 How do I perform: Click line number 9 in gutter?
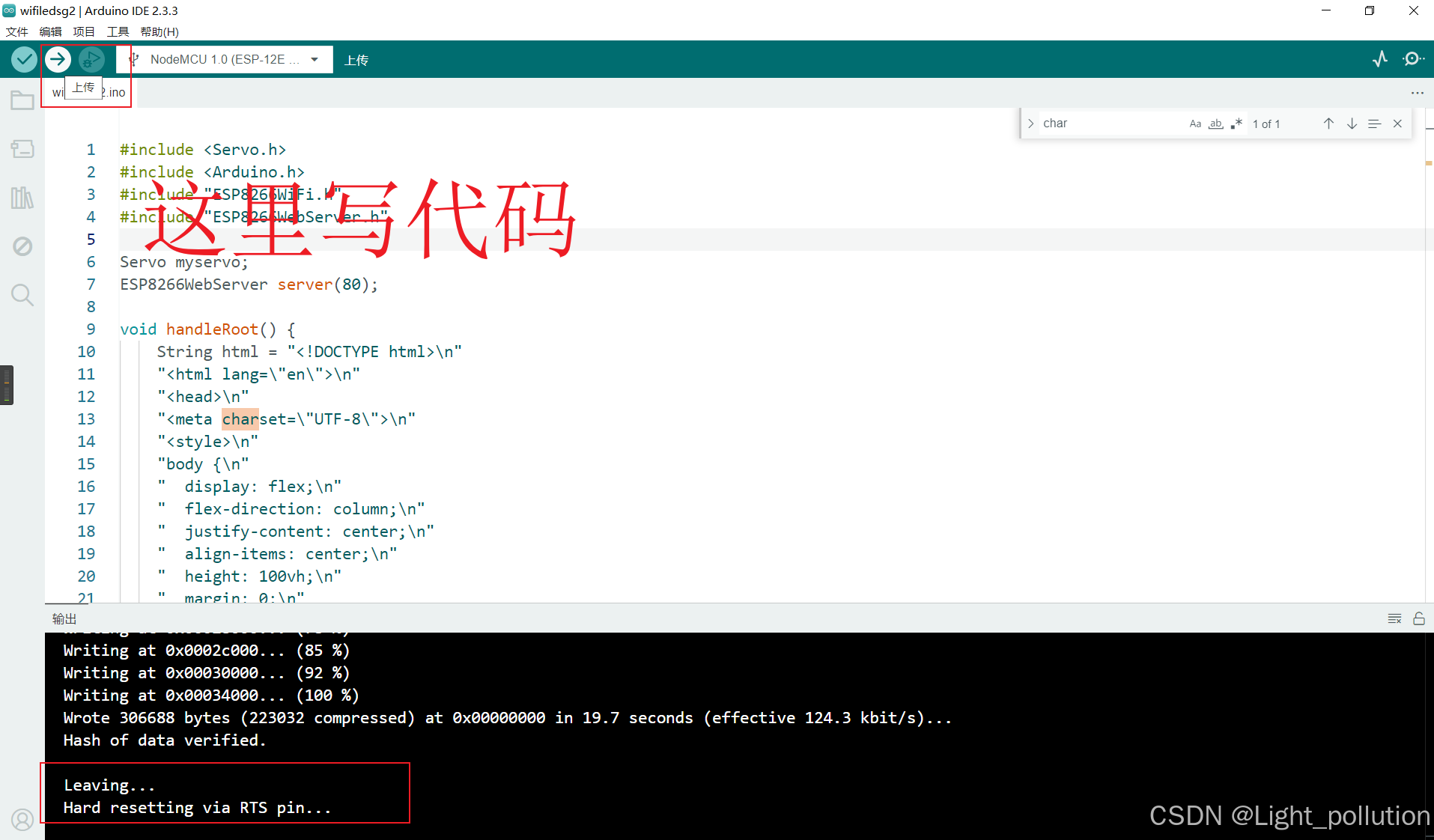pos(91,329)
